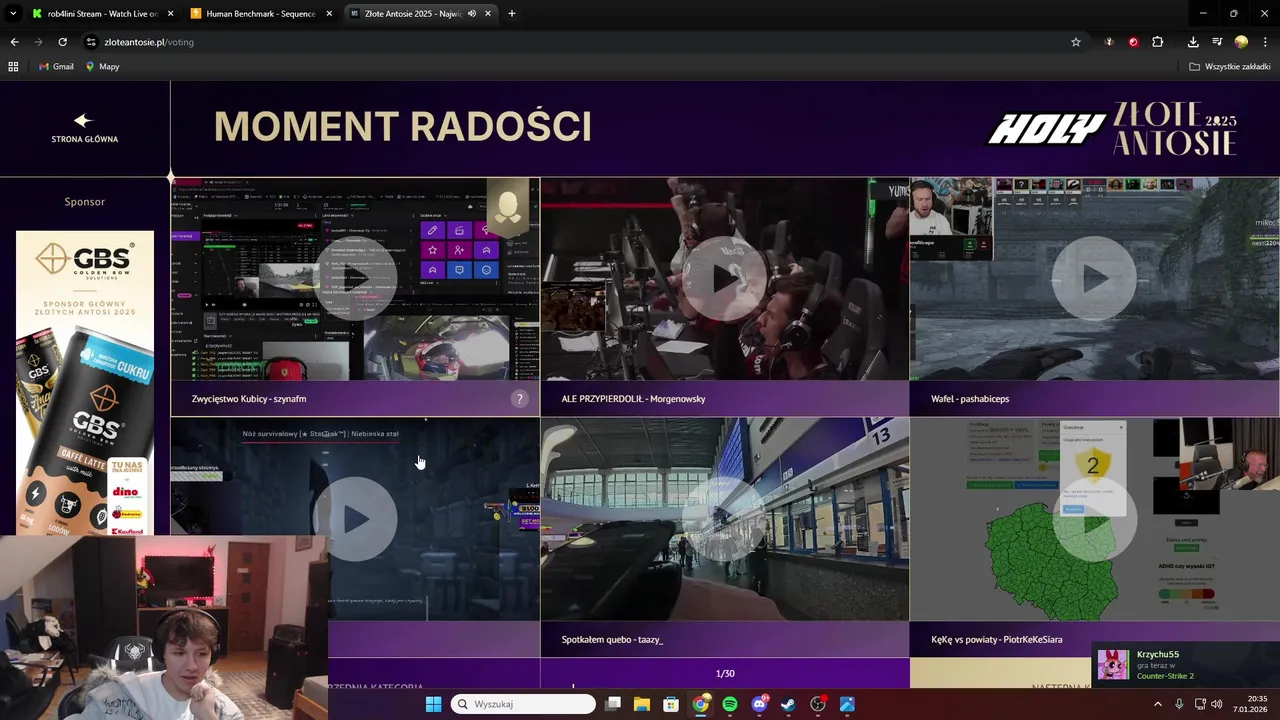Image resolution: width=1280 pixels, height=720 pixels.
Task: Switch to the Human Benchmark tab
Action: click(x=260, y=14)
